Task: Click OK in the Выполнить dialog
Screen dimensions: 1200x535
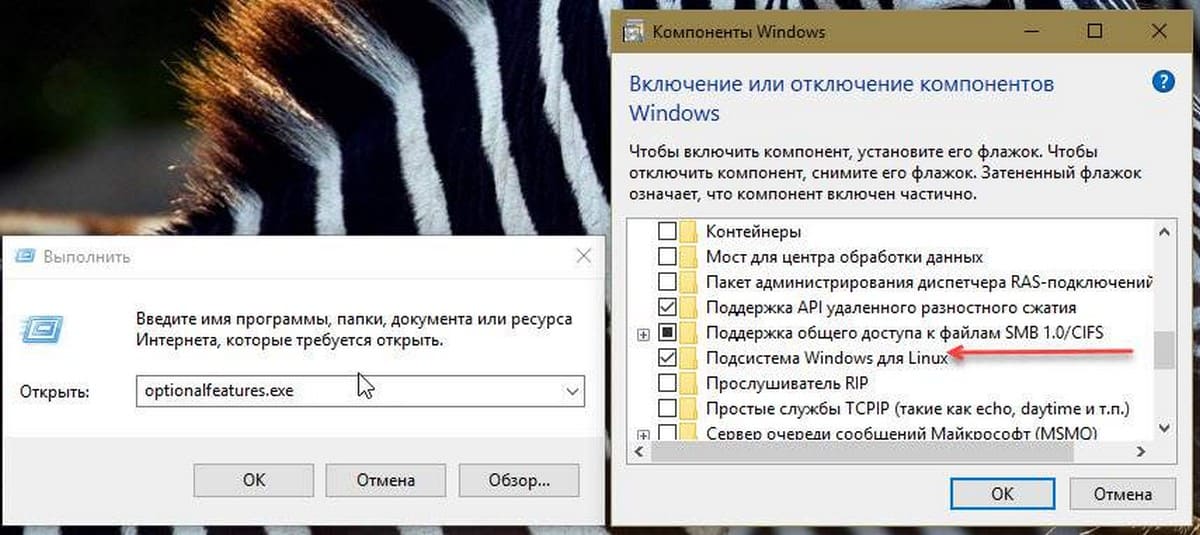Action: 254,480
